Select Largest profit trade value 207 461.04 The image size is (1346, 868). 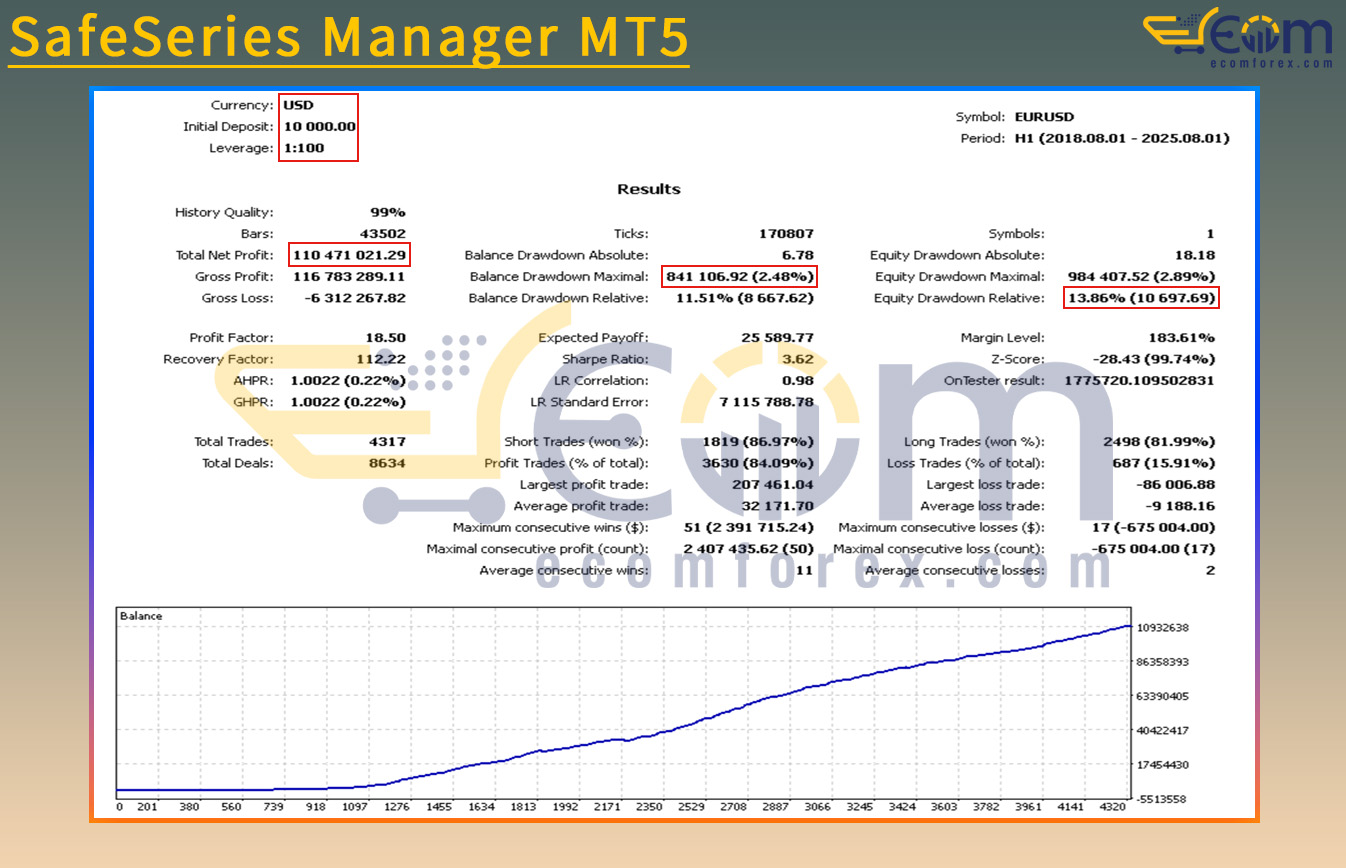773,484
